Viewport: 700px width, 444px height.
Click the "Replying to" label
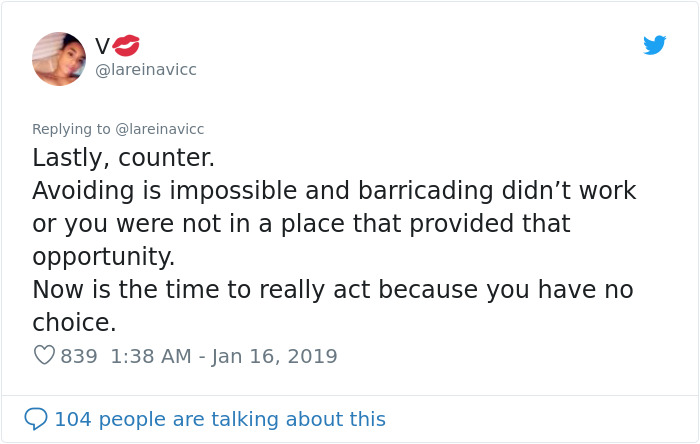[72, 129]
